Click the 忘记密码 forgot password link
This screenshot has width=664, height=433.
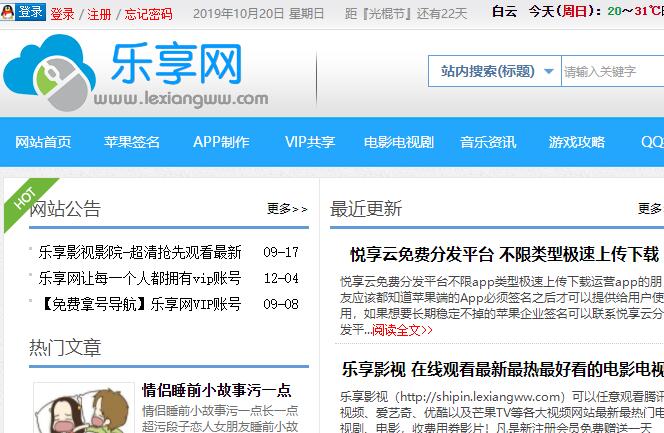[148, 14]
